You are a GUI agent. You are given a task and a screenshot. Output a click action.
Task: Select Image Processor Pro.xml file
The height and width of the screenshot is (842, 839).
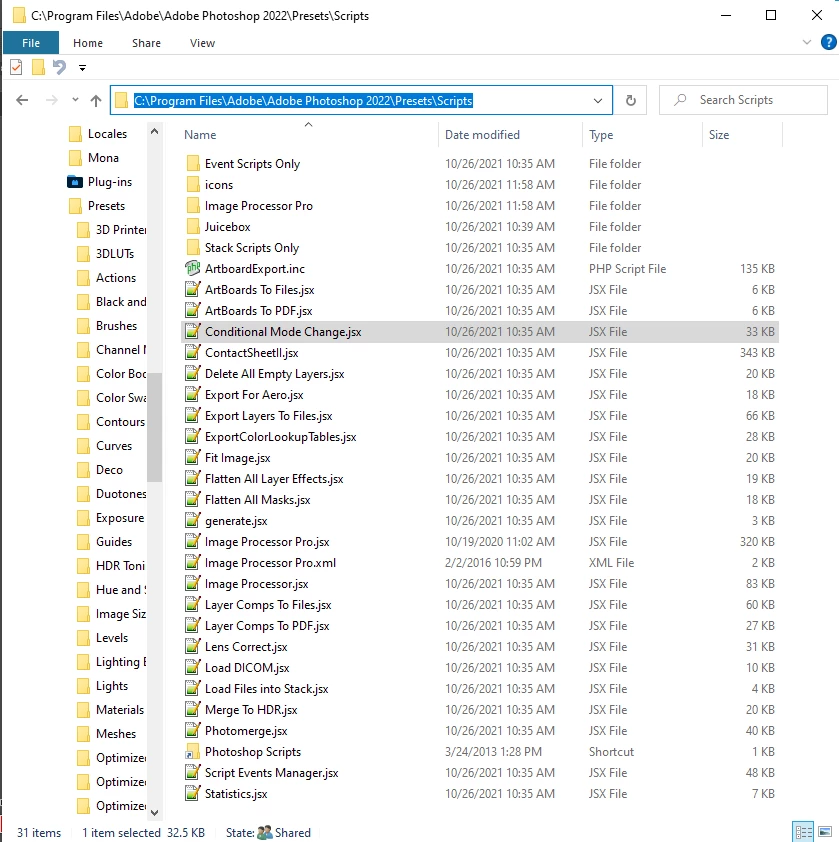[x=270, y=563]
